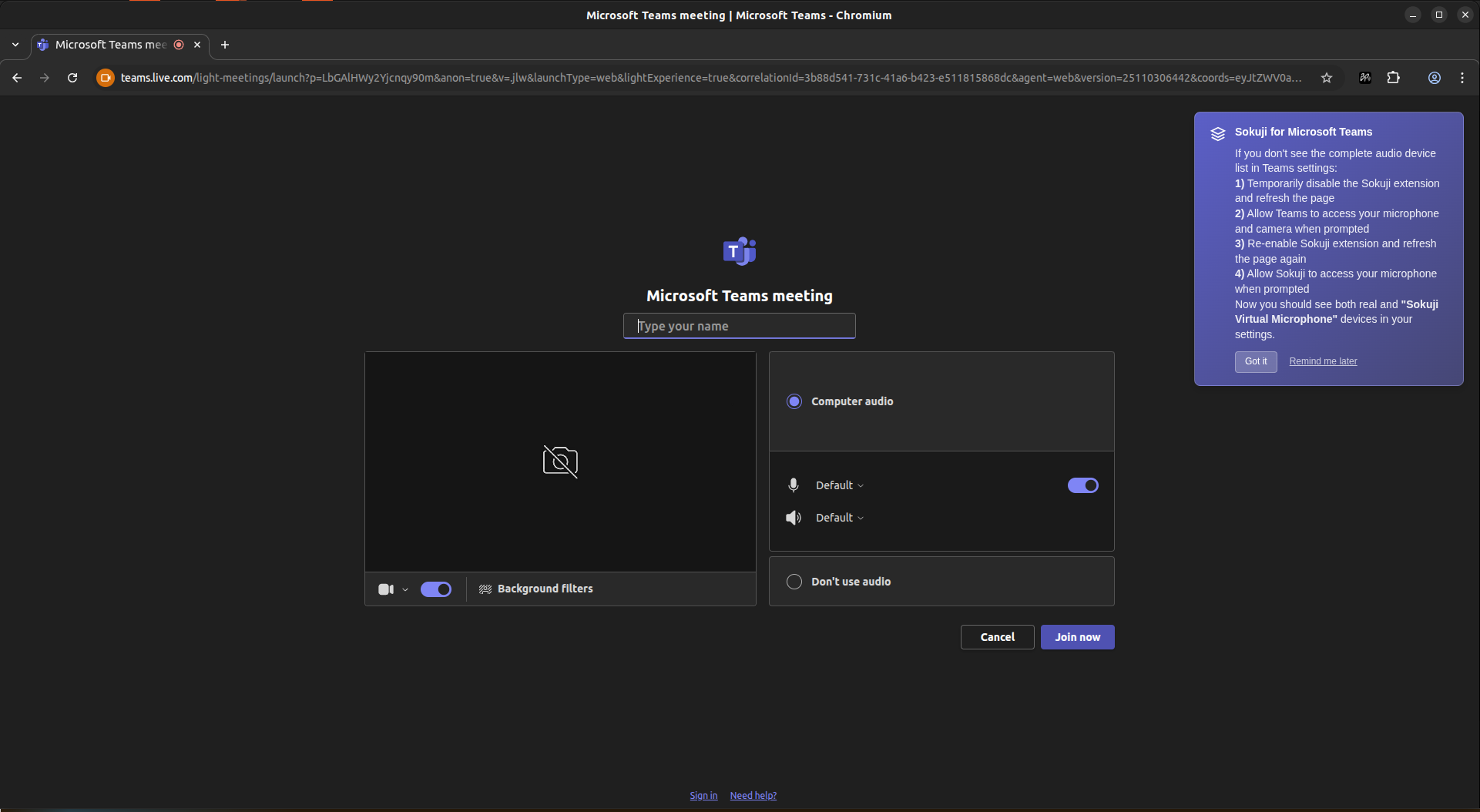Click the microphone icon in audio settings
Viewport: 1480px width, 812px height.
click(794, 485)
